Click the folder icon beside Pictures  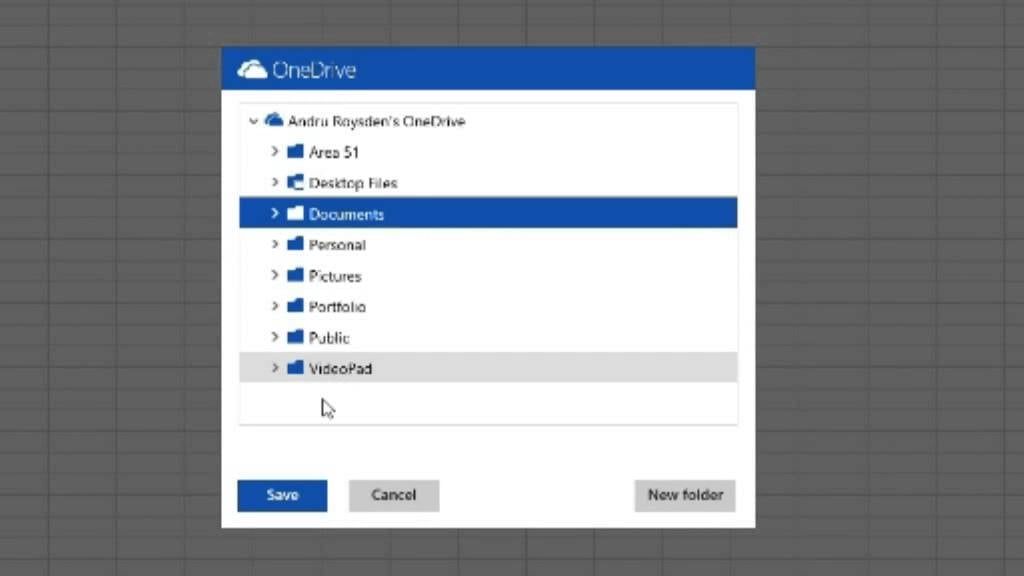tap(295, 274)
